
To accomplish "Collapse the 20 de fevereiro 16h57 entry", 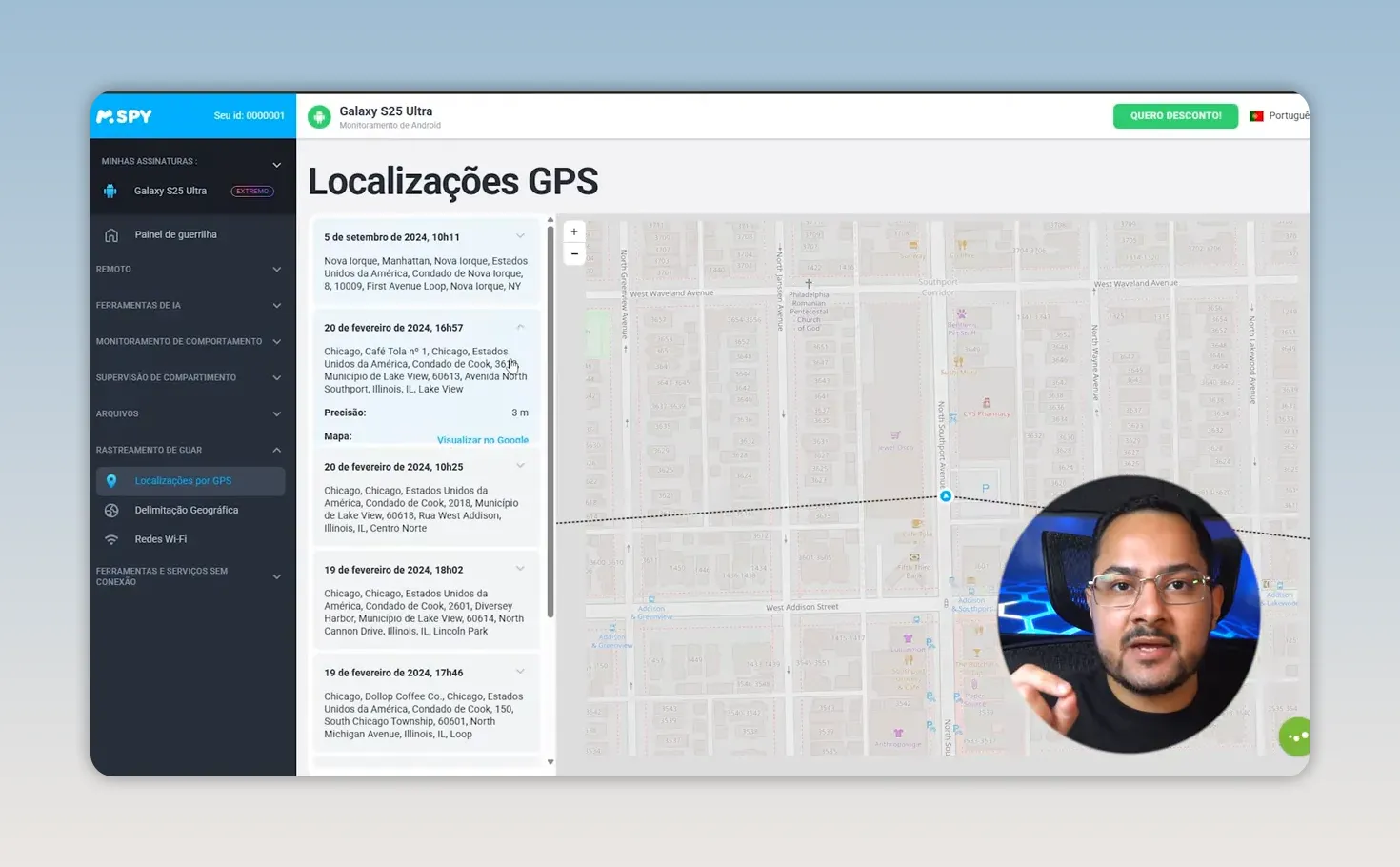I will coord(520,327).
